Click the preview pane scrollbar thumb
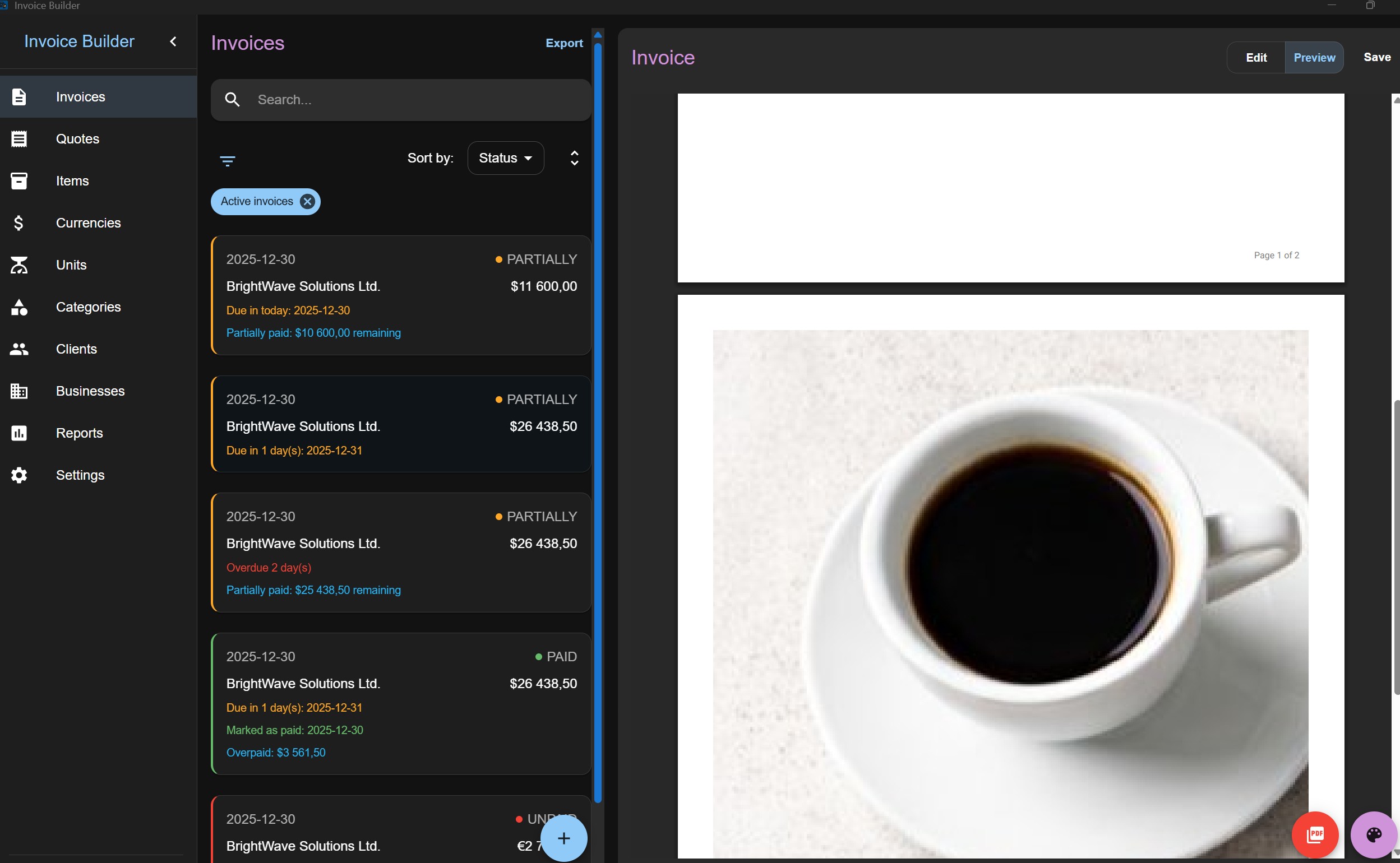Viewport: 1400px width, 863px height. [x=1396, y=547]
